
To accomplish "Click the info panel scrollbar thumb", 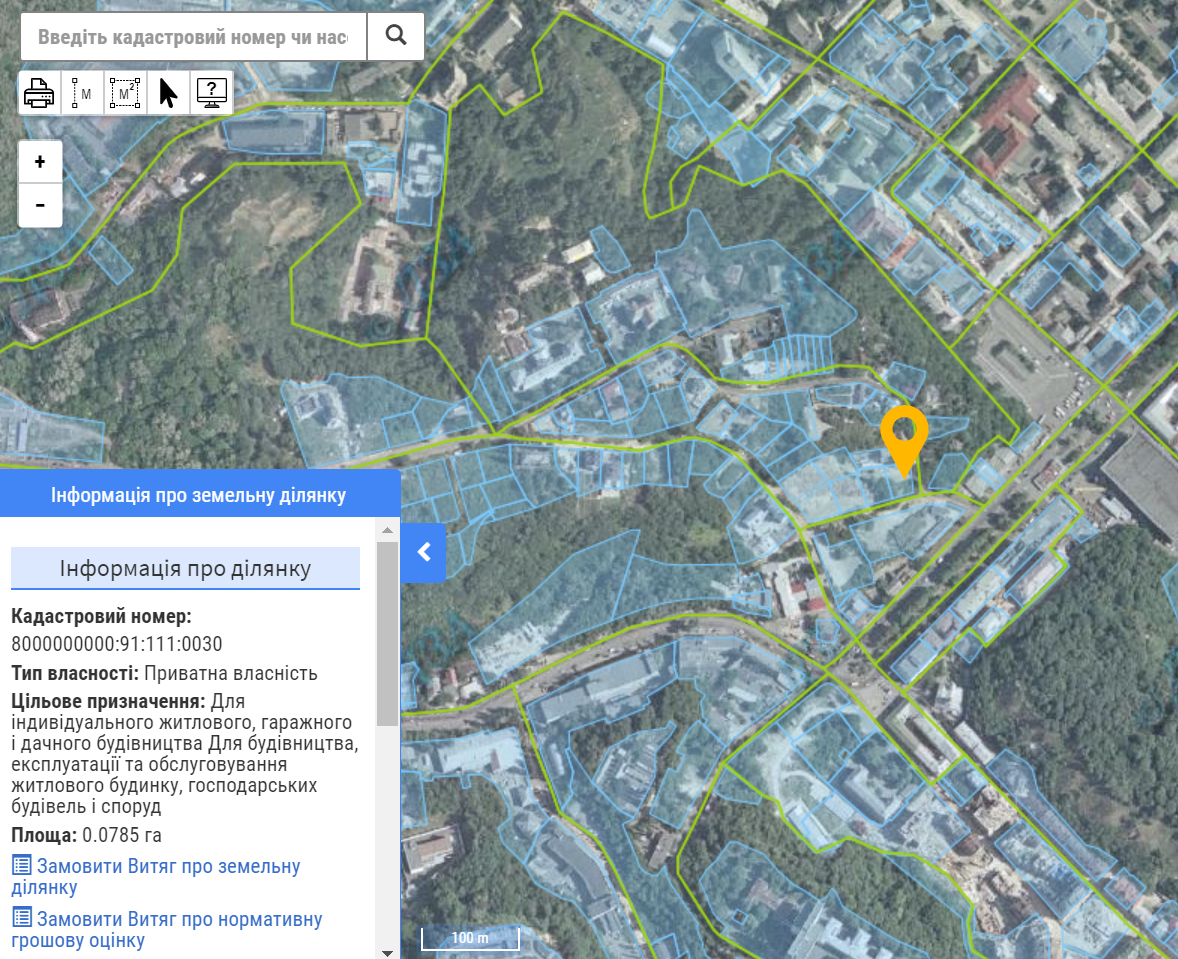I will (x=387, y=630).
